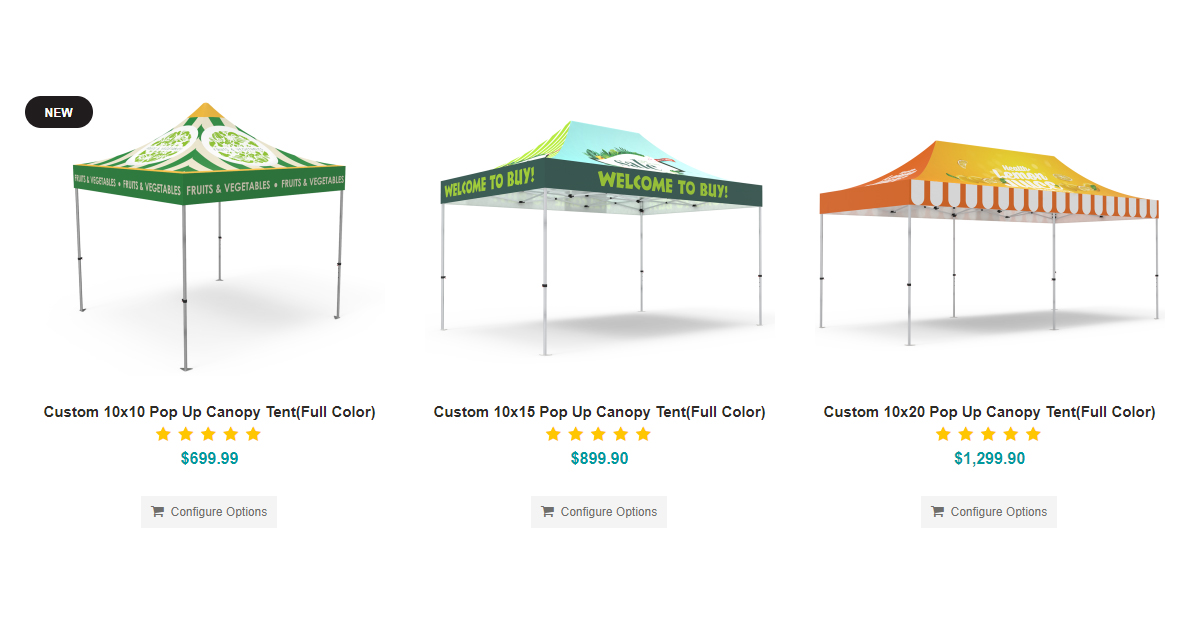Click the $699.99 price
Screen dimensions: 1200x628
coord(209,459)
